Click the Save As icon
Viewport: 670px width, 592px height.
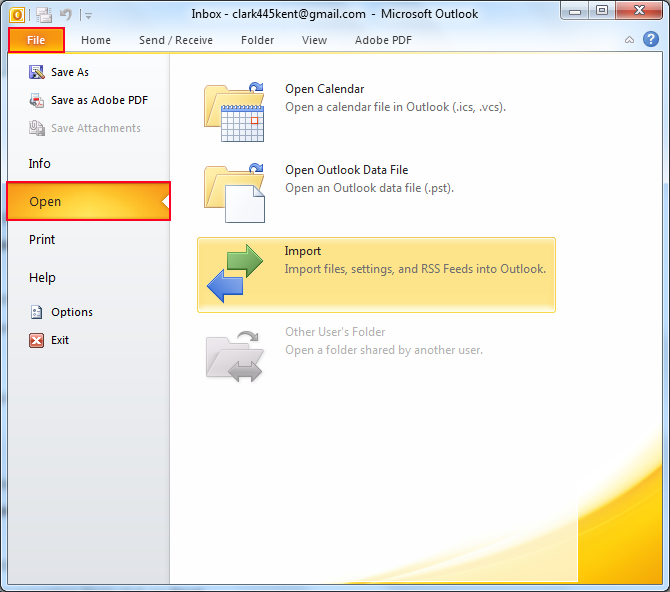pyautogui.click(x=37, y=72)
